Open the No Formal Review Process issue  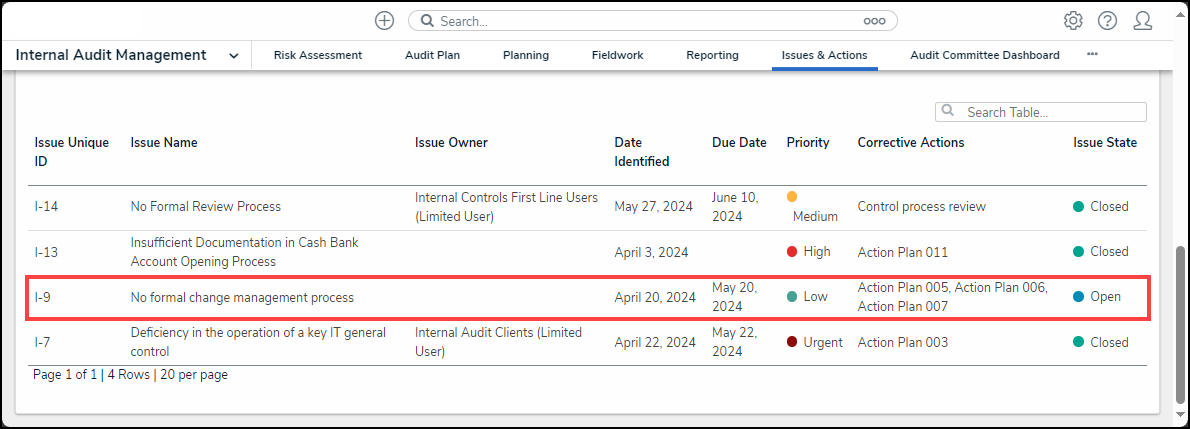pyautogui.click(x=206, y=207)
